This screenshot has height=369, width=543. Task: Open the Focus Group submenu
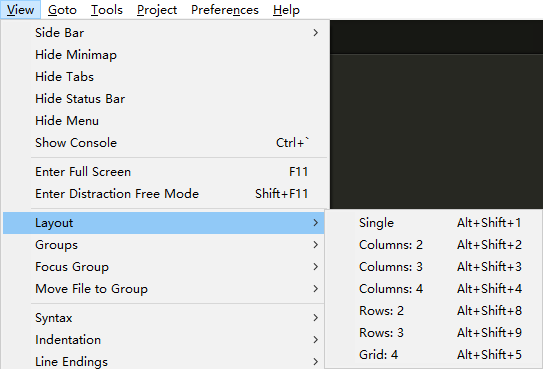pos(163,267)
